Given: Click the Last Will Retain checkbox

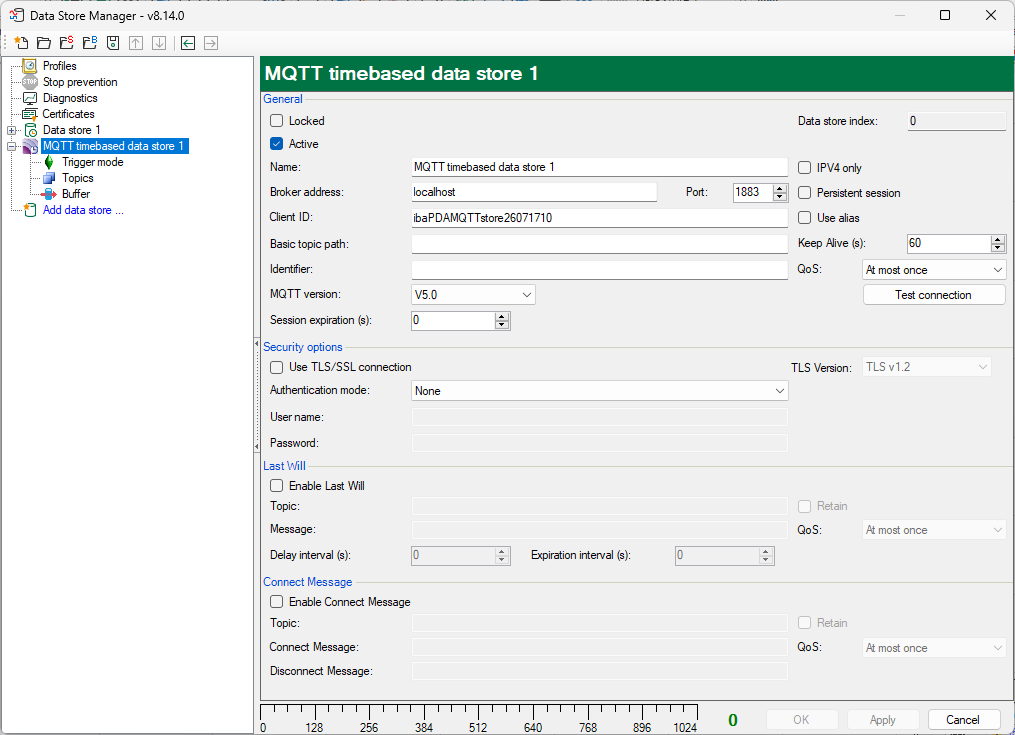Looking at the screenshot, I should click(805, 506).
